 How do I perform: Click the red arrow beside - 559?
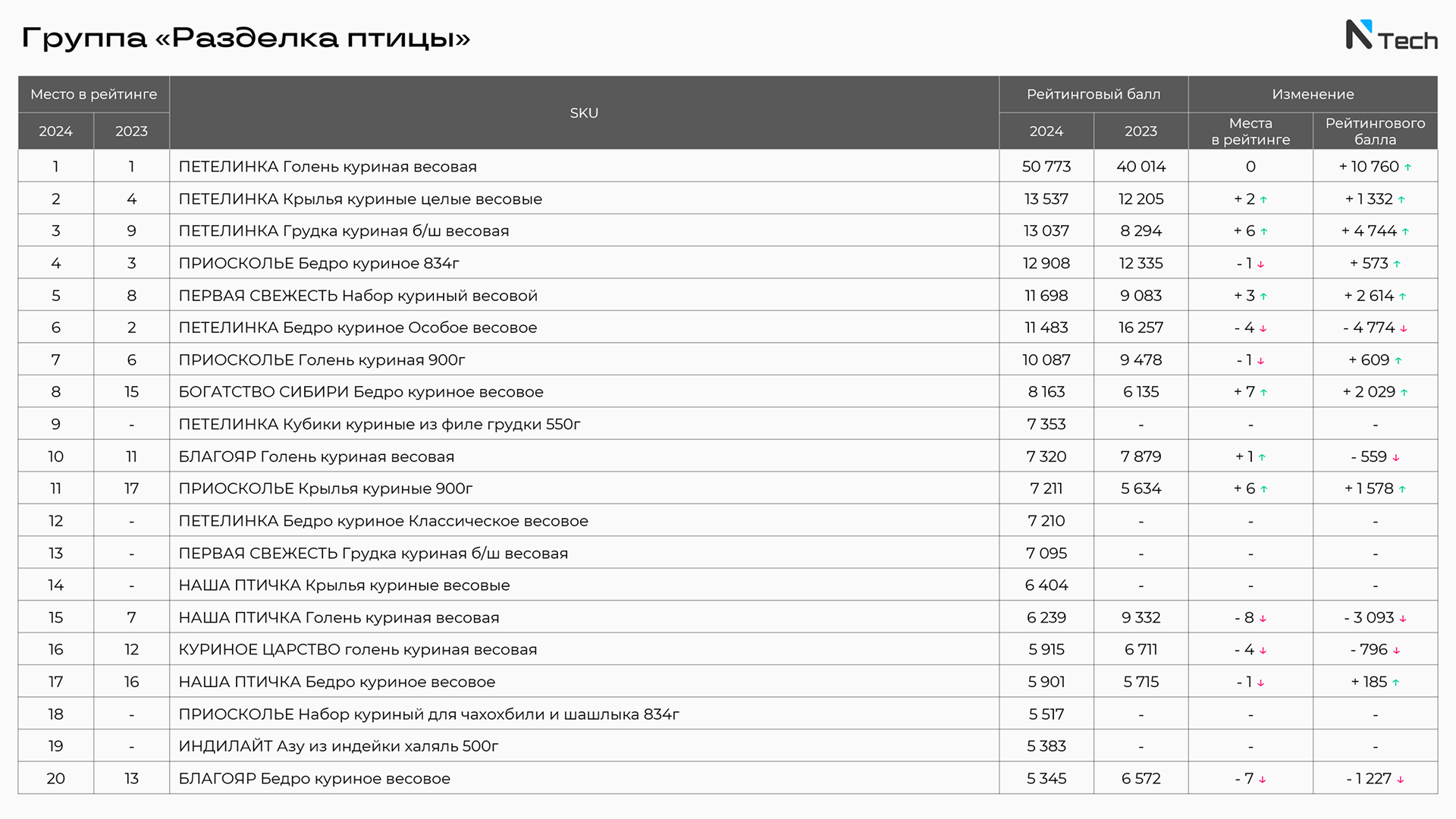pos(1396,458)
